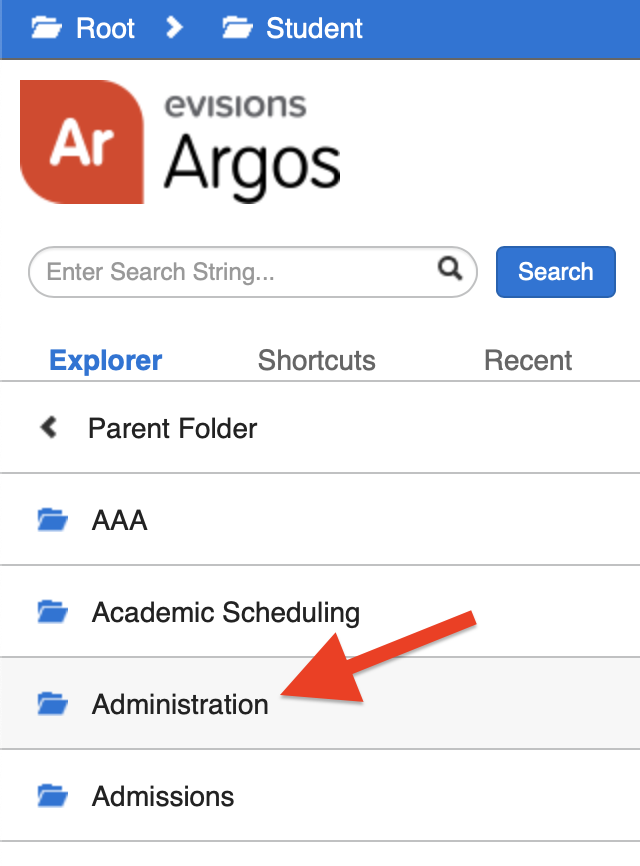Expand the breadcrumb chevron after Root
640x866 pixels.
175,28
